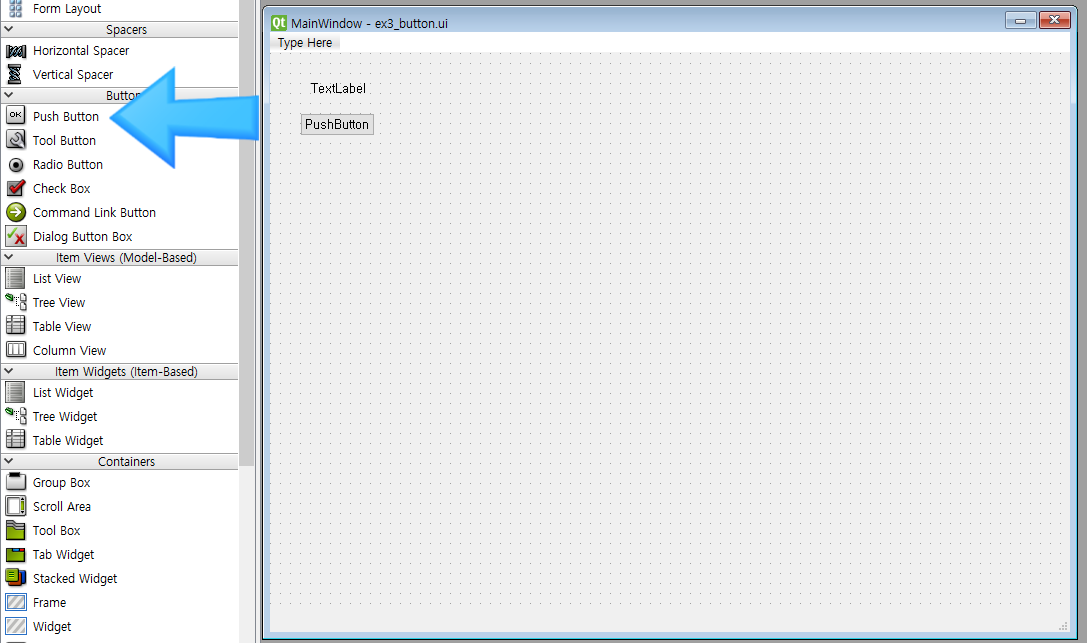The height and width of the screenshot is (643, 1087).
Task: Select the Dialog Button Box icon
Action: coord(15,236)
